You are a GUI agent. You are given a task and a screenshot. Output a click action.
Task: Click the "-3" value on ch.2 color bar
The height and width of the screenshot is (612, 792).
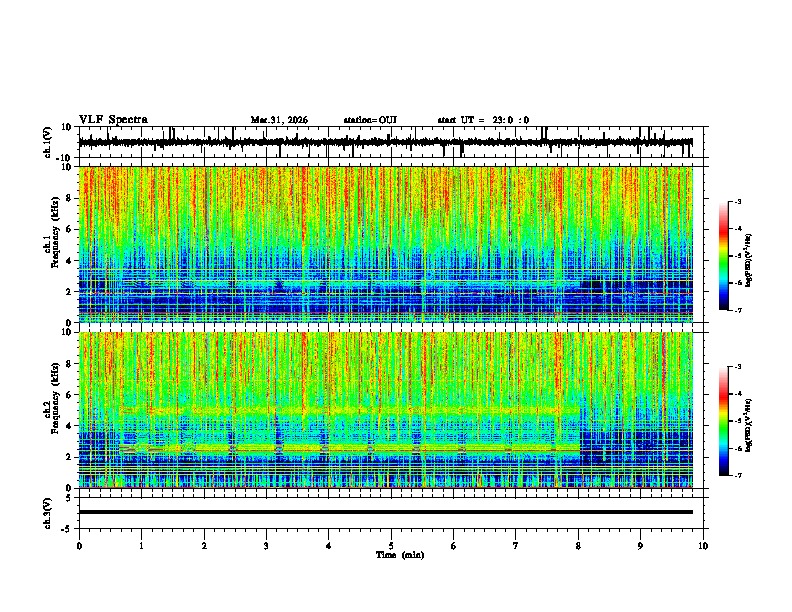[x=737, y=367]
